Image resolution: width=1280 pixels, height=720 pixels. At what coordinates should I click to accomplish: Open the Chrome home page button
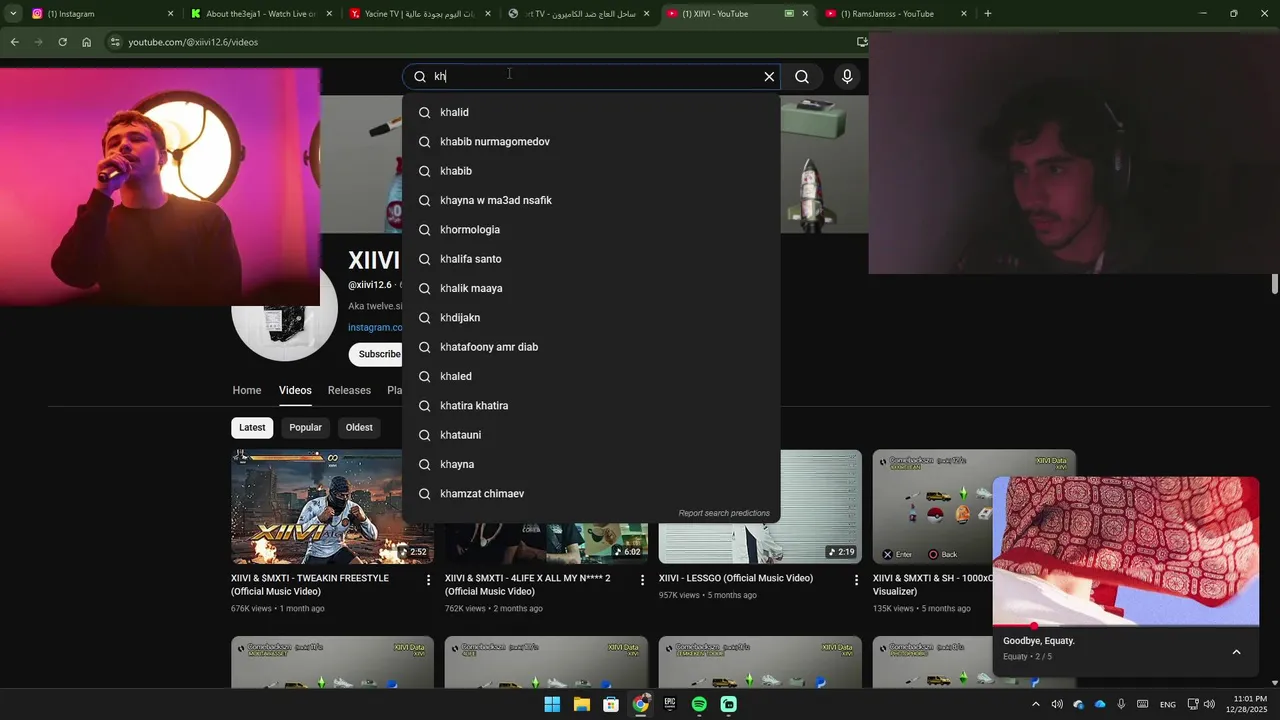(x=87, y=42)
